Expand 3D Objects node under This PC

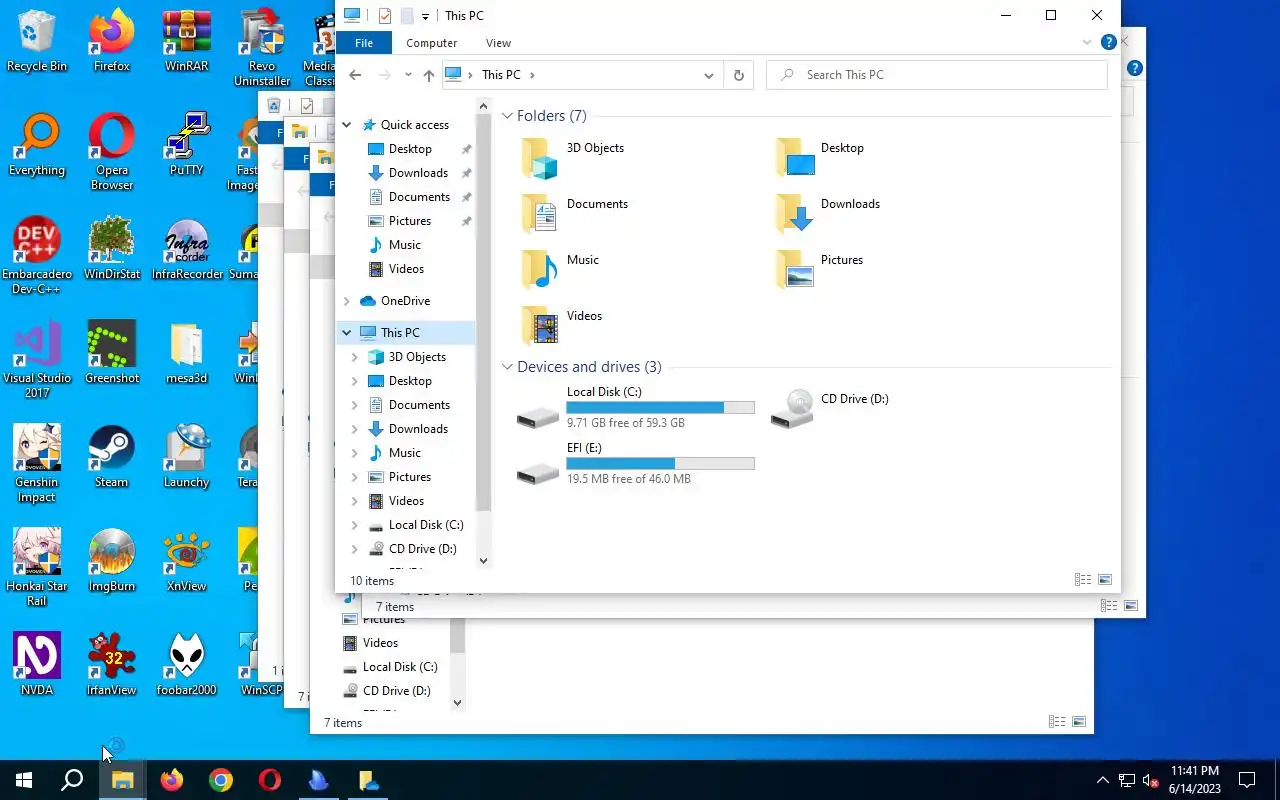[355, 357]
